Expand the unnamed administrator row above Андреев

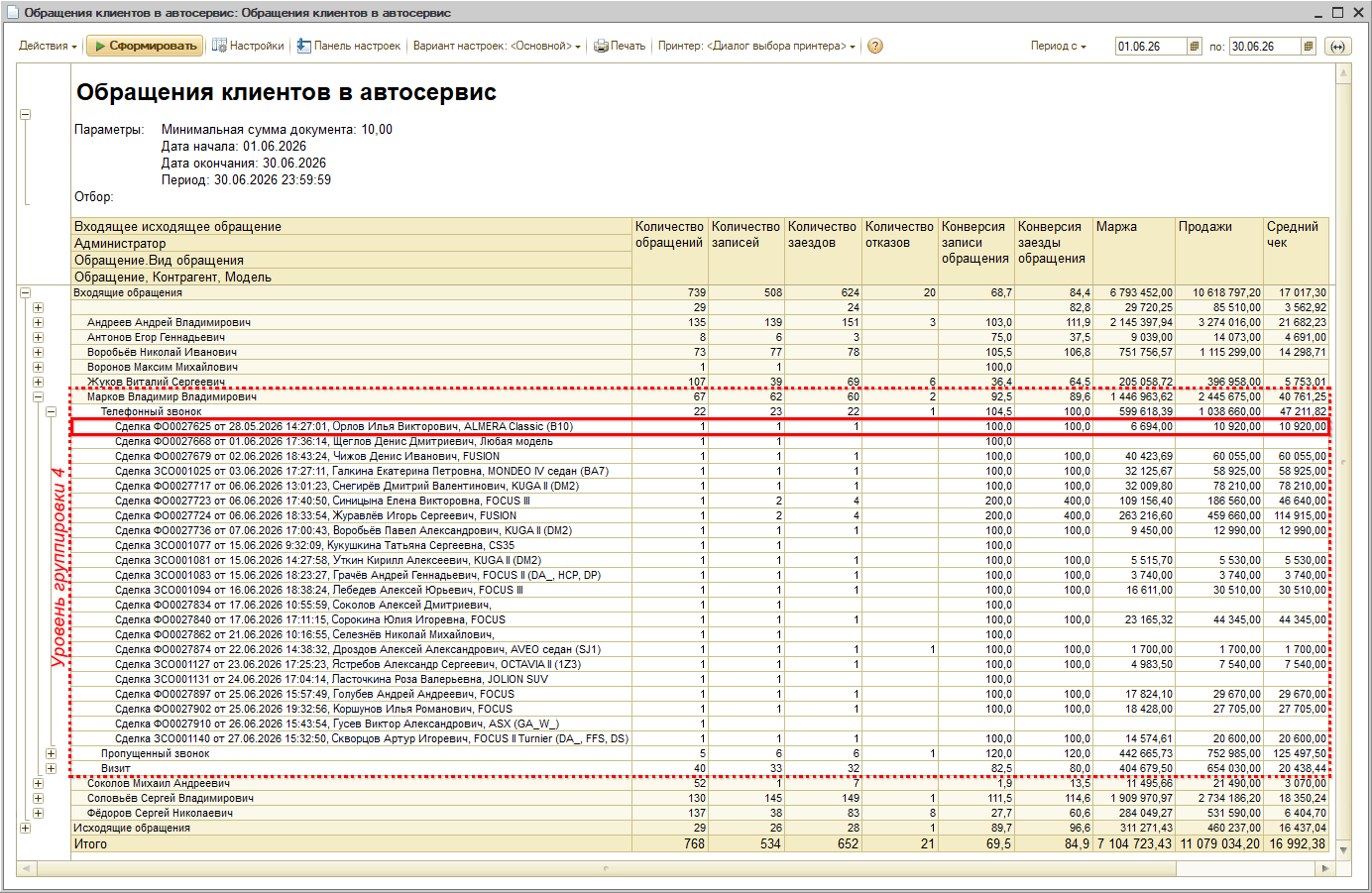pos(38,307)
